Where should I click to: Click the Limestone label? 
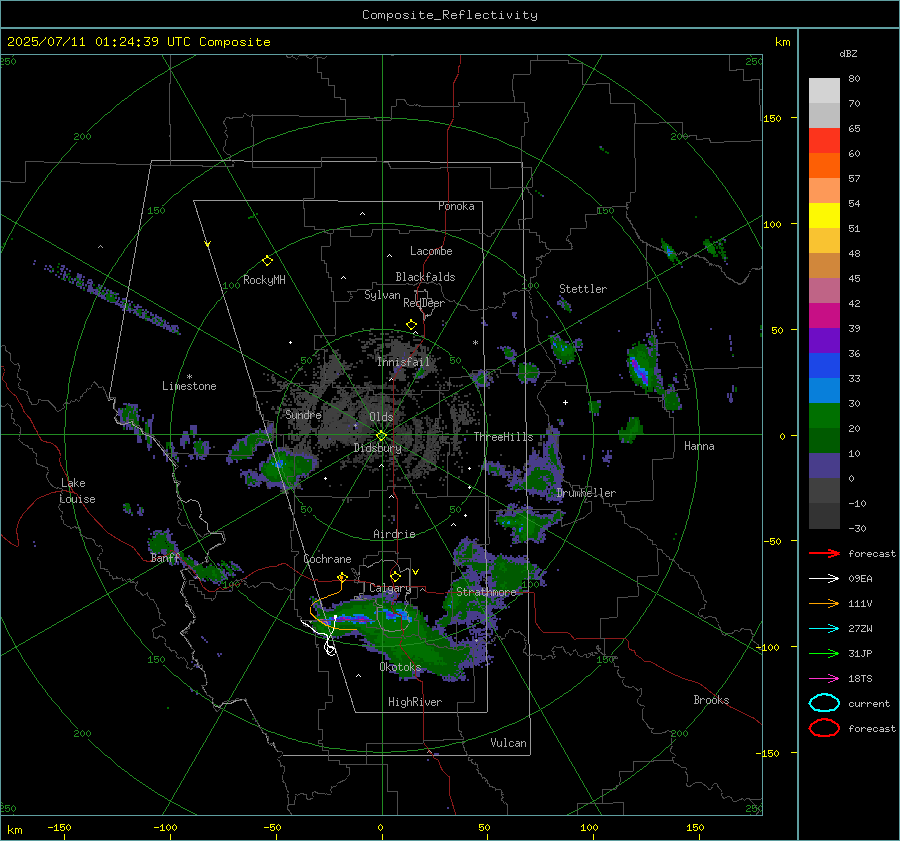[x=189, y=386]
